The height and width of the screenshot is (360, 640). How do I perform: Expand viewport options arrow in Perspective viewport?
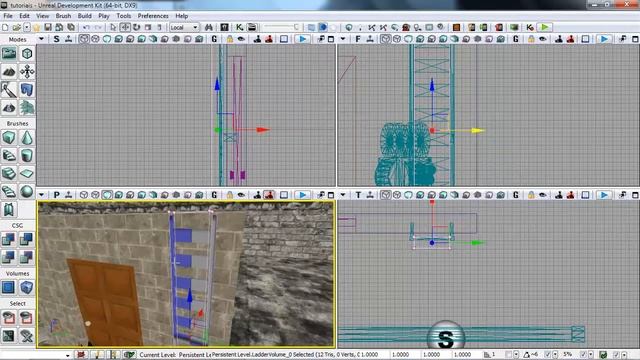tap(41, 195)
